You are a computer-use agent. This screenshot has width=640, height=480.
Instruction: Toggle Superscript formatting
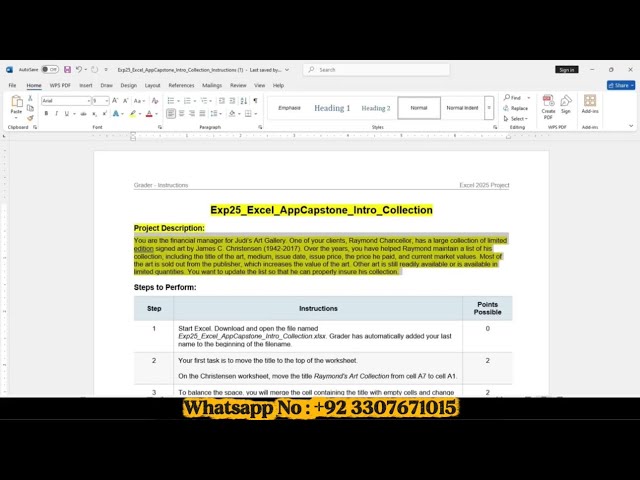click(104, 113)
